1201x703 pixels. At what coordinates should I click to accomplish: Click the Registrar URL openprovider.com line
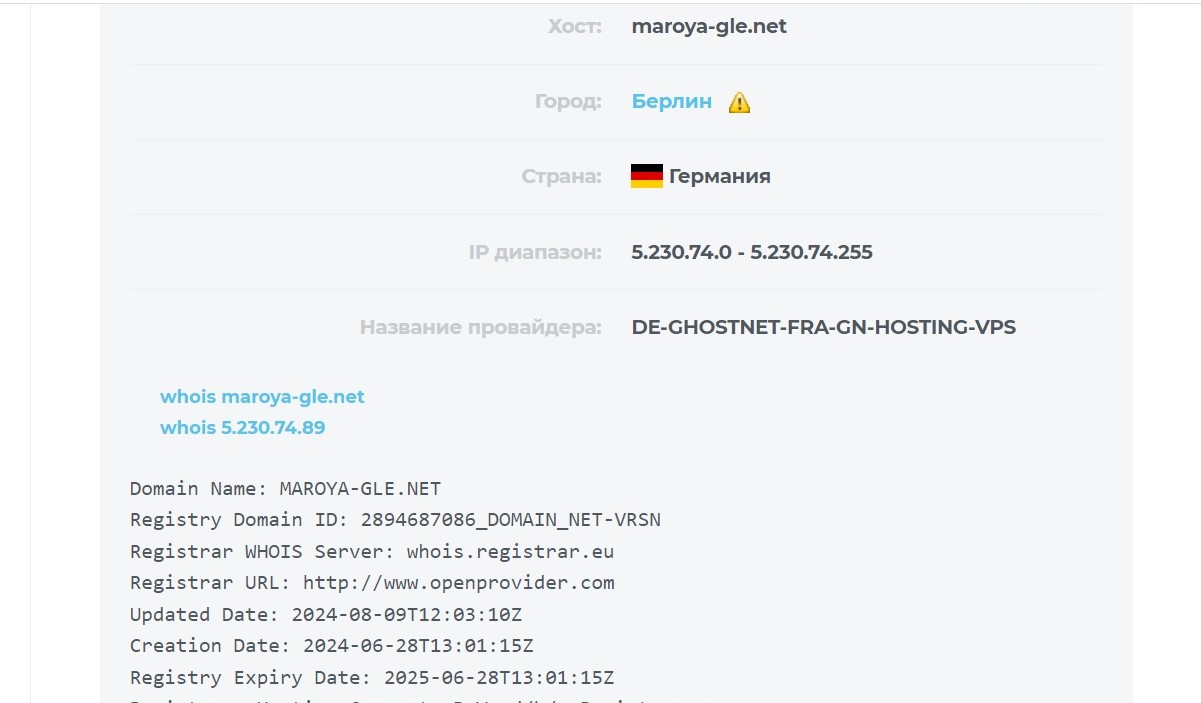click(372, 583)
